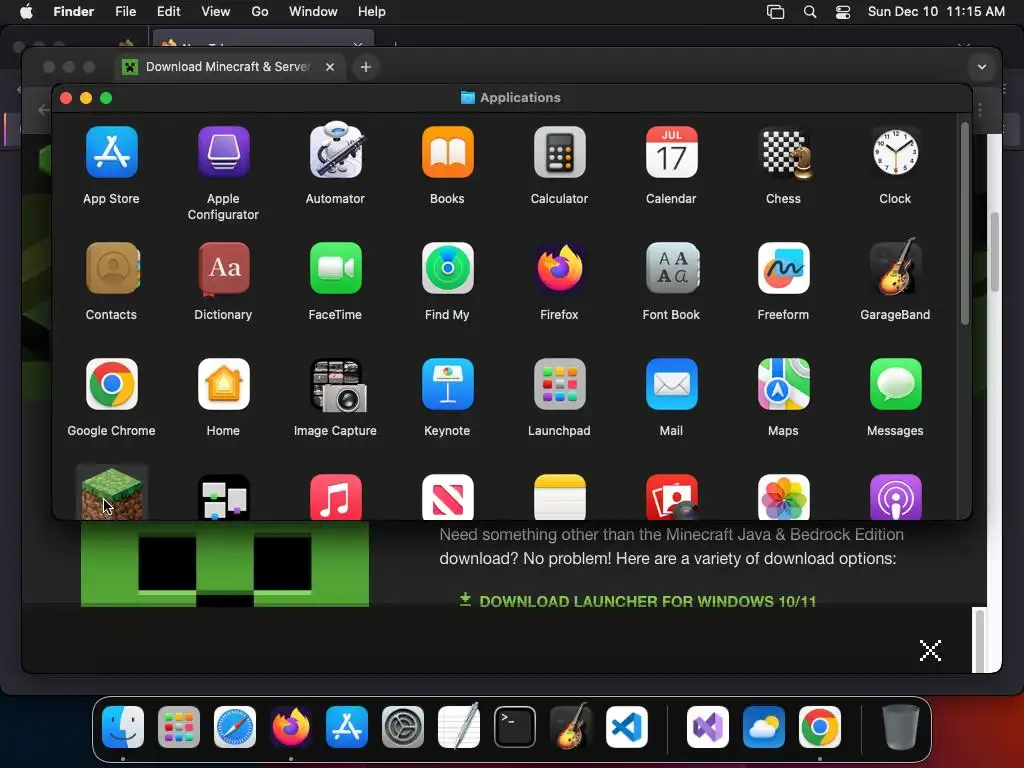Select the Font Book app icon

pos(671,268)
